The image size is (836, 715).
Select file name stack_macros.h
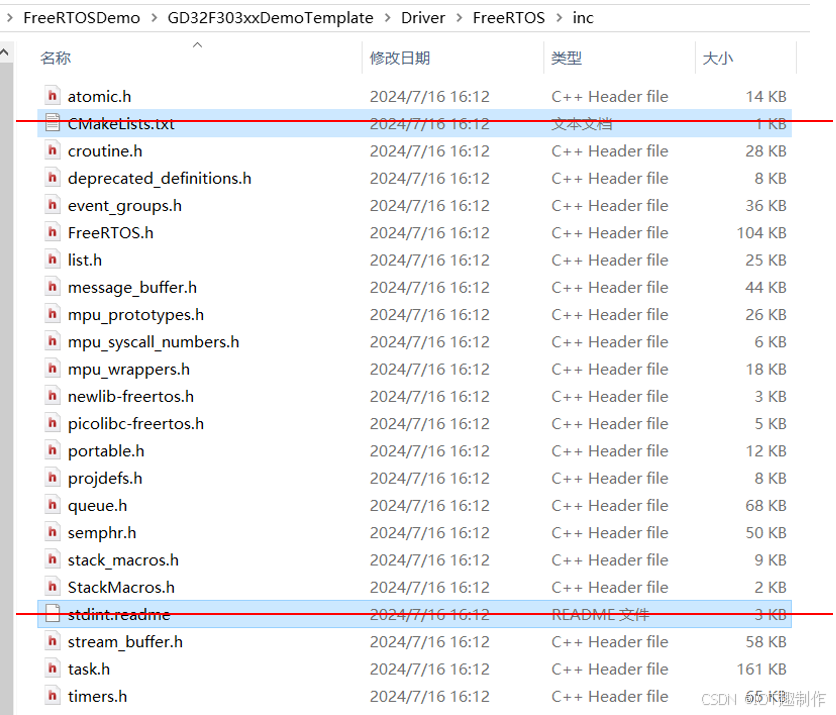[123, 560]
